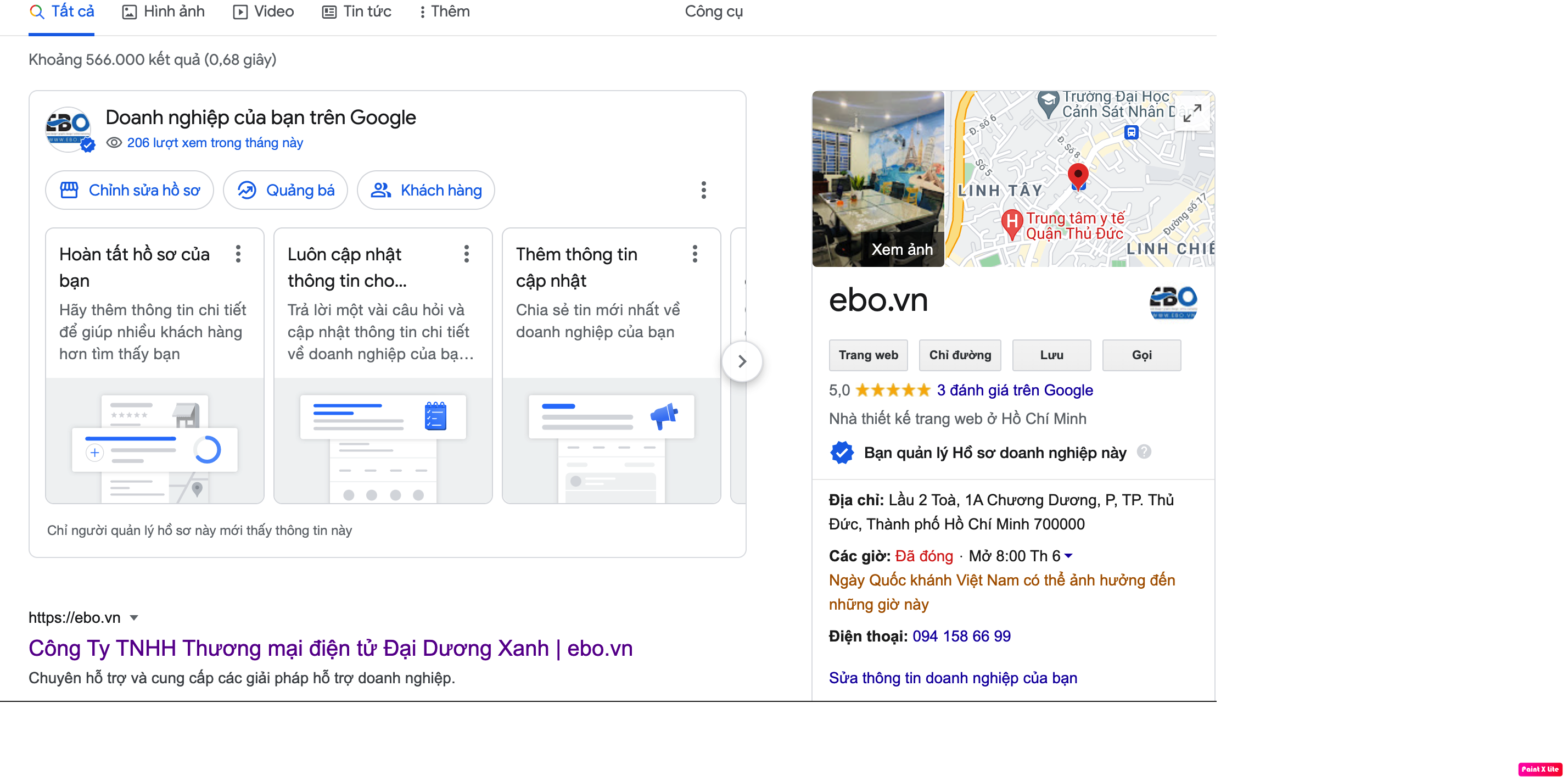This screenshot has width=1568, height=781.
Task: Open the Khách hàng button
Action: [x=426, y=191]
